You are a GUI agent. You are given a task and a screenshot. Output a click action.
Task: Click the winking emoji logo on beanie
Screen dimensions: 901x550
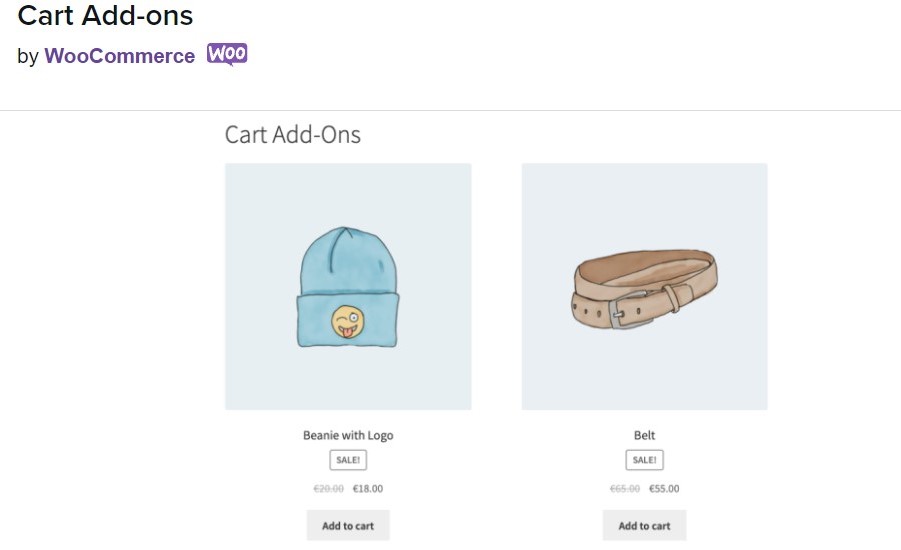tap(348, 321)
